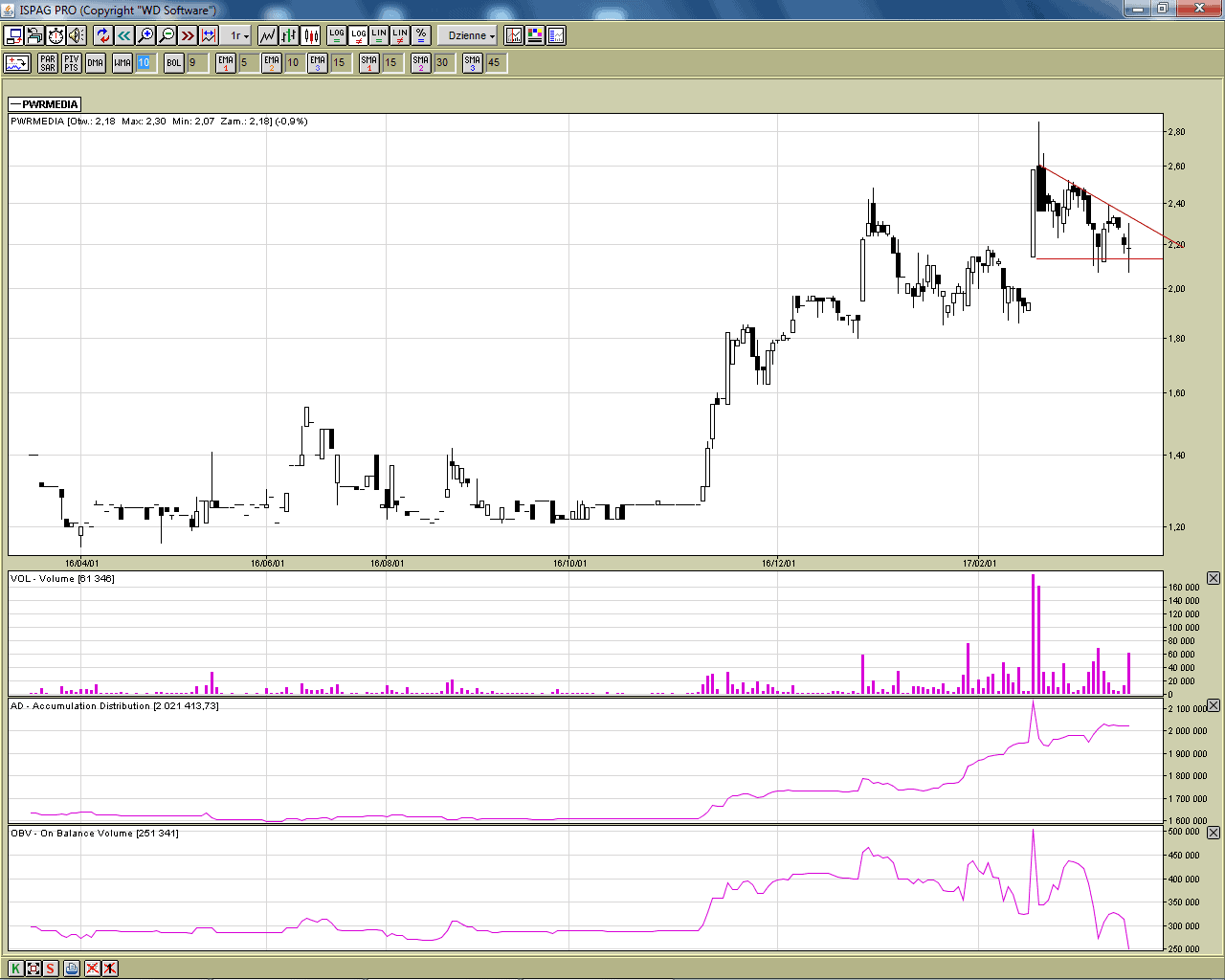Click the refresh chart arrows icon
The height and width of the screenshot is (980, 1225).
103,35
